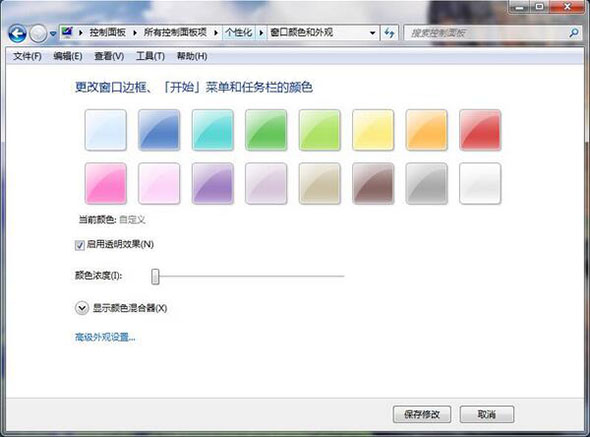Select the frost white color swatch
The height and width of the screenshot is (437, 590).
(480, 184)
